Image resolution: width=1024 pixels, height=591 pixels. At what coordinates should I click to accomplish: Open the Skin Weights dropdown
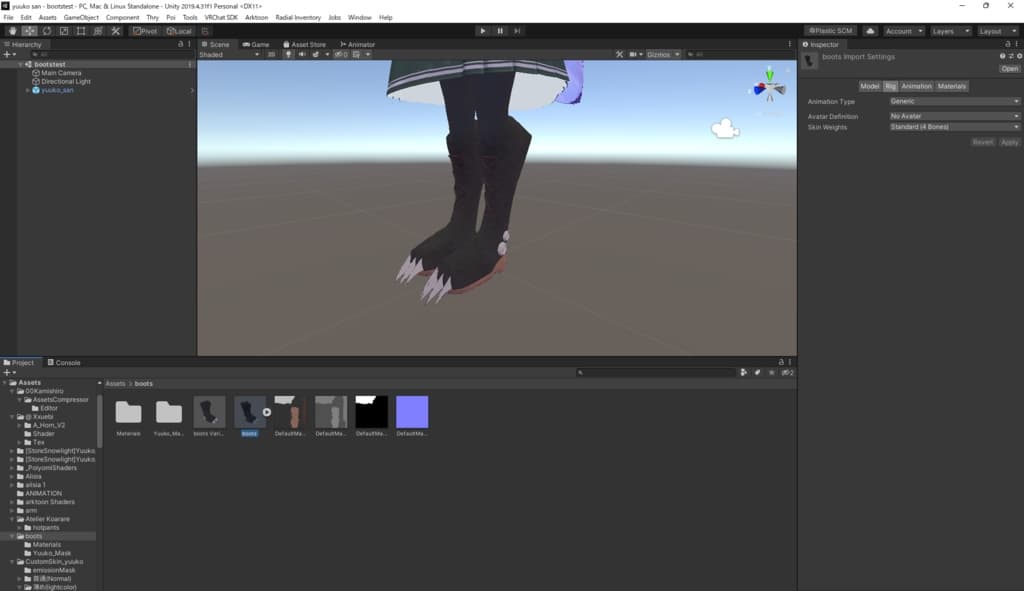point(954,127)
